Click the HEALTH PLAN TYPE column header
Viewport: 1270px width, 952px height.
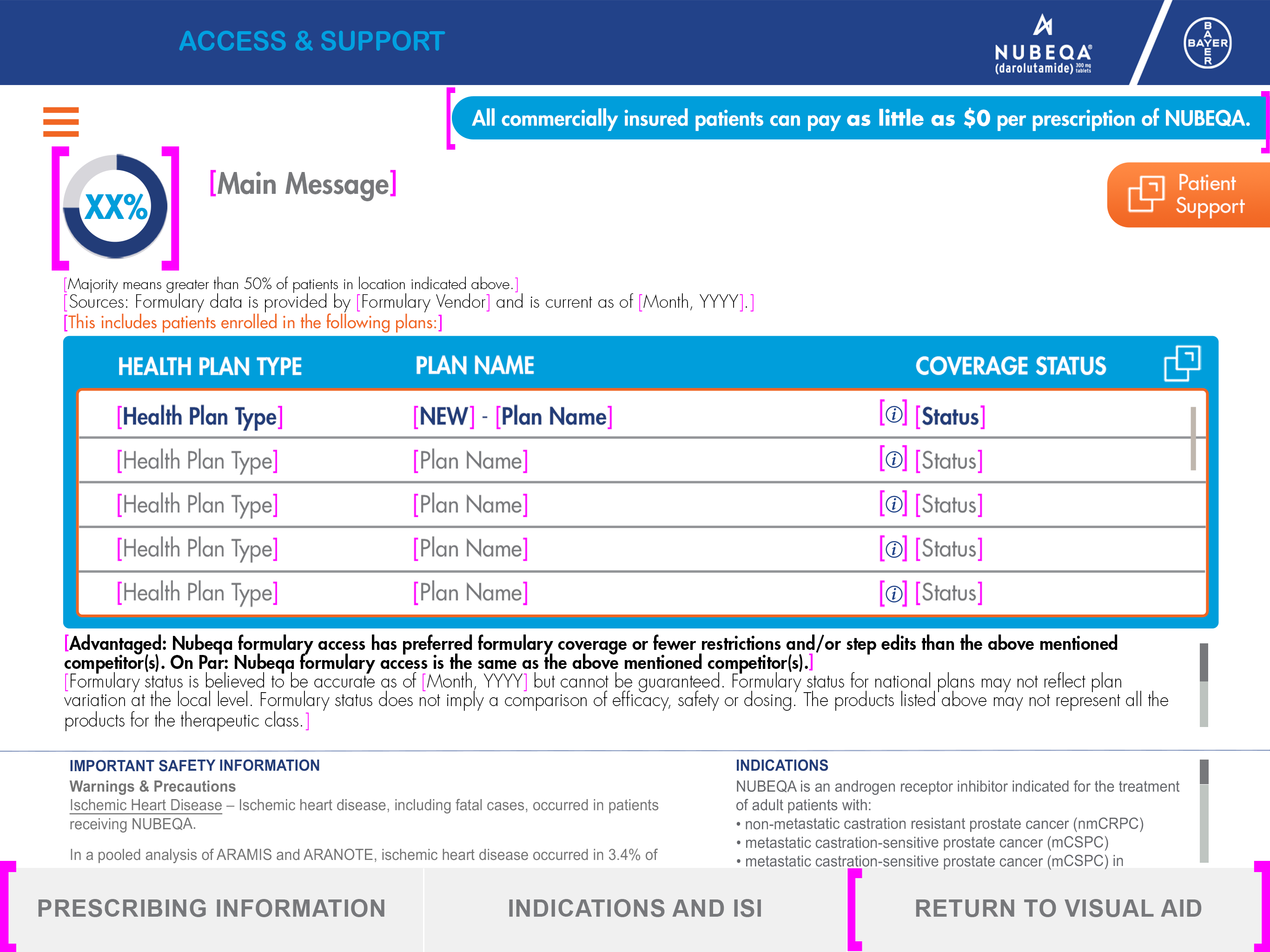pos(210,366)
